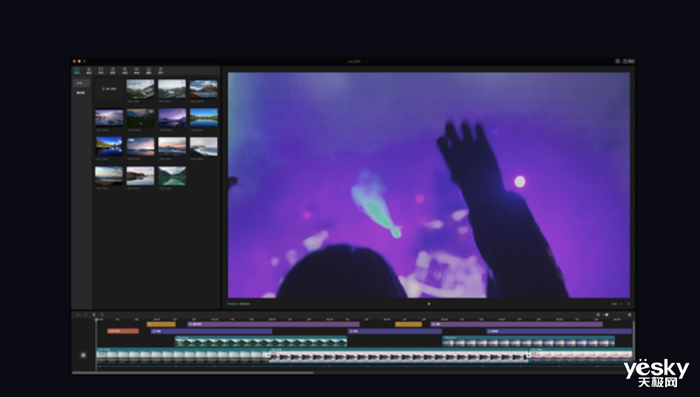Select the material library side tab

point(80,93)
